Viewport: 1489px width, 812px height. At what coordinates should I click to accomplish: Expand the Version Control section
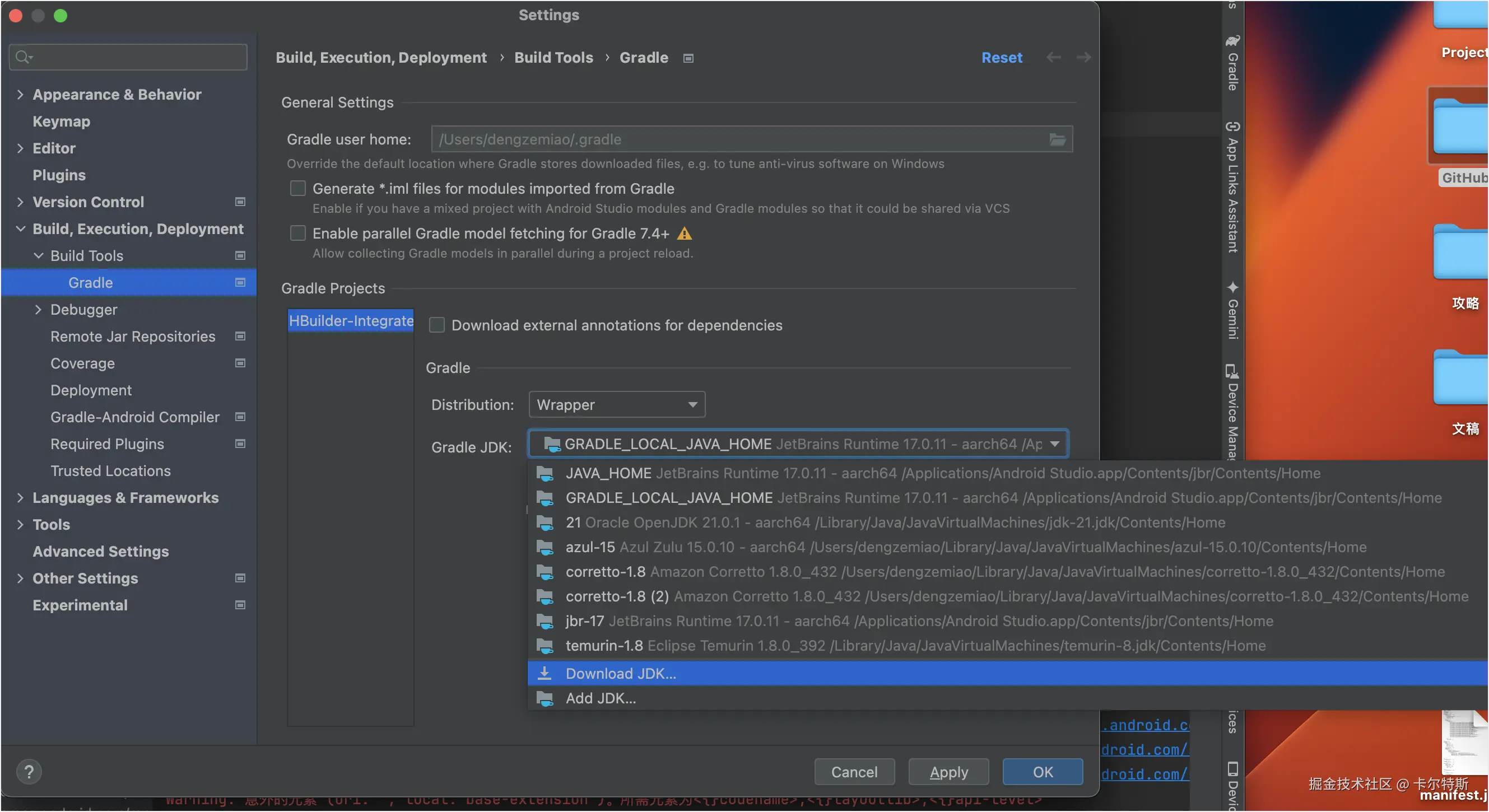click(x=20, y=202)
